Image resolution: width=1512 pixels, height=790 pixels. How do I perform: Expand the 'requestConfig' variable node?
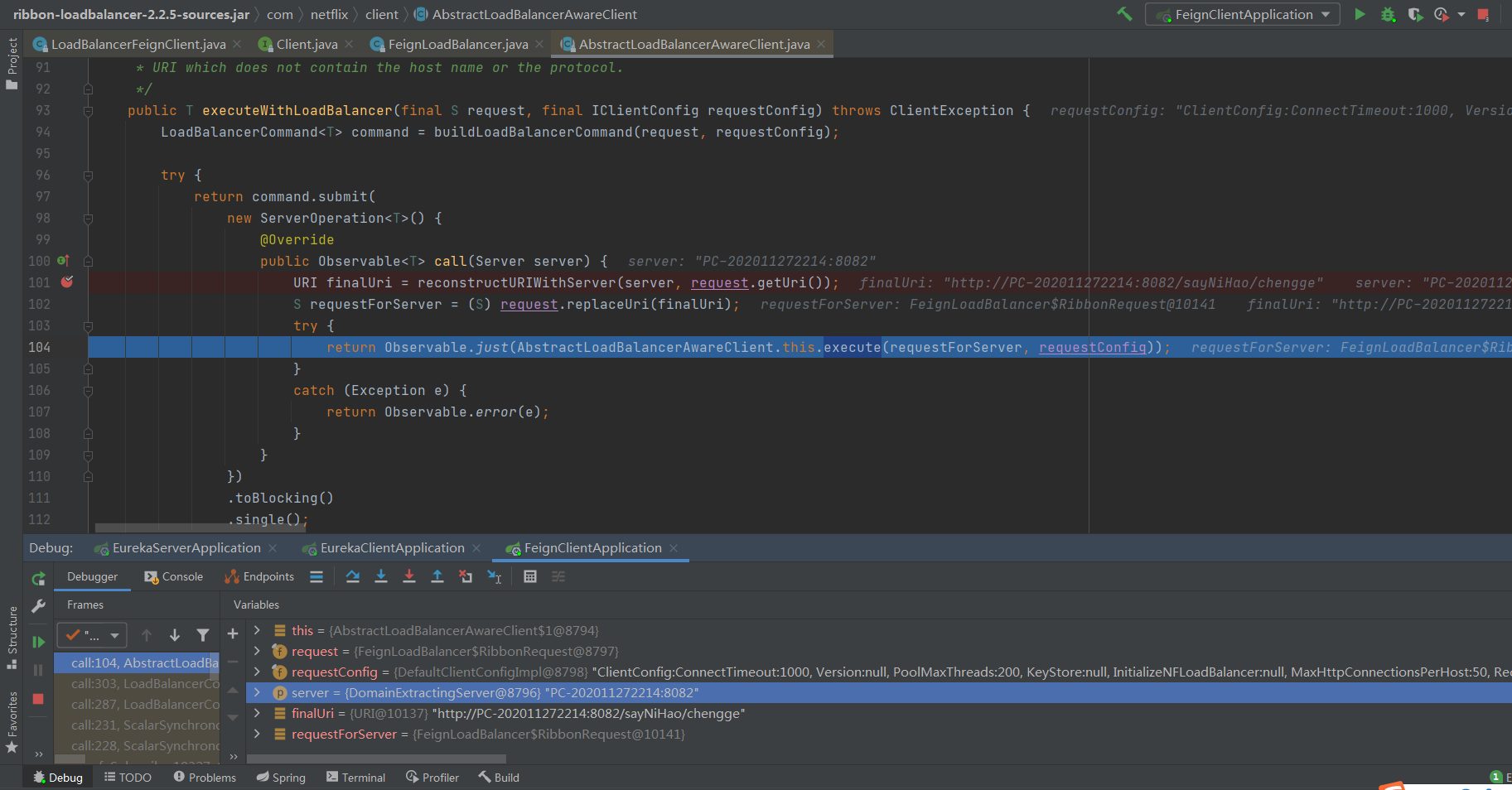(257, 672)
